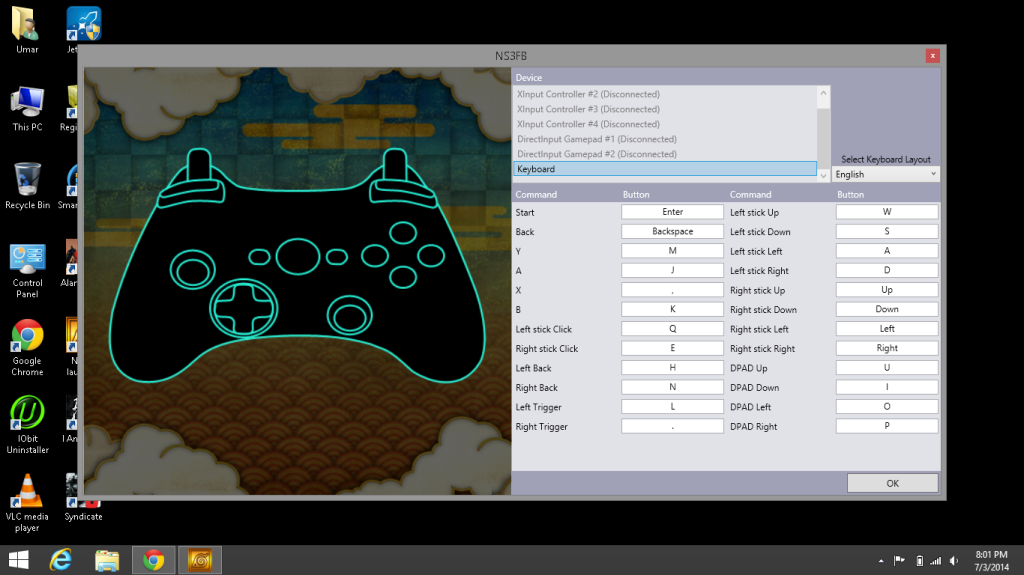The width and height of the screenshot is (1024, 575).
Task: Change the Right stick Right key
Action: click(887, 348)
